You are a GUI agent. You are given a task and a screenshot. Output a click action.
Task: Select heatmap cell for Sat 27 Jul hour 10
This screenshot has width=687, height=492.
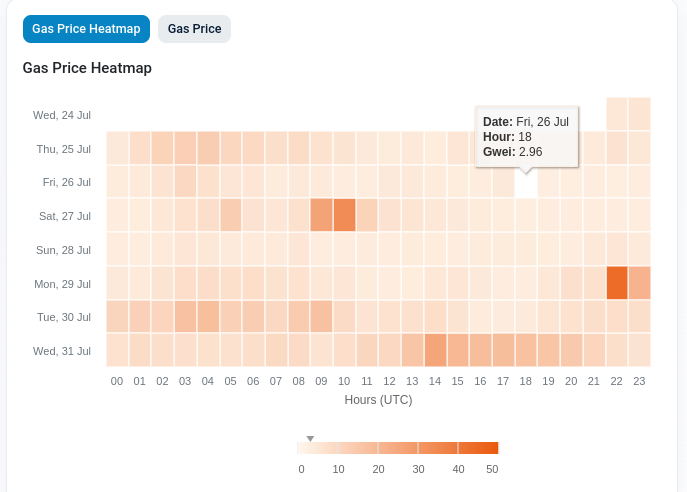344,215
